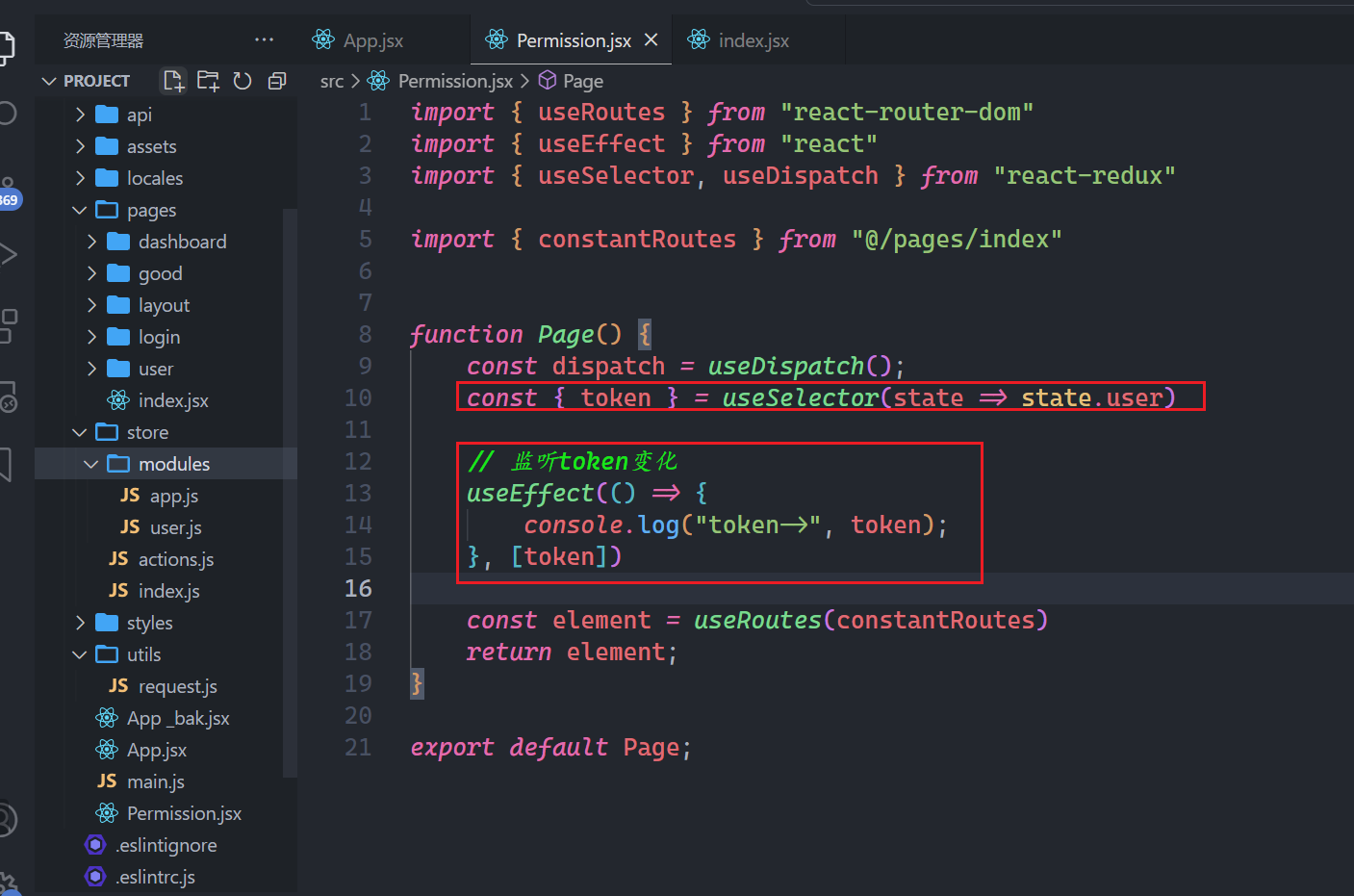Click the Page symbol breadcrumb
Image resolution: width=1354 pixels, height=896 pixels.
pos(583,82)
